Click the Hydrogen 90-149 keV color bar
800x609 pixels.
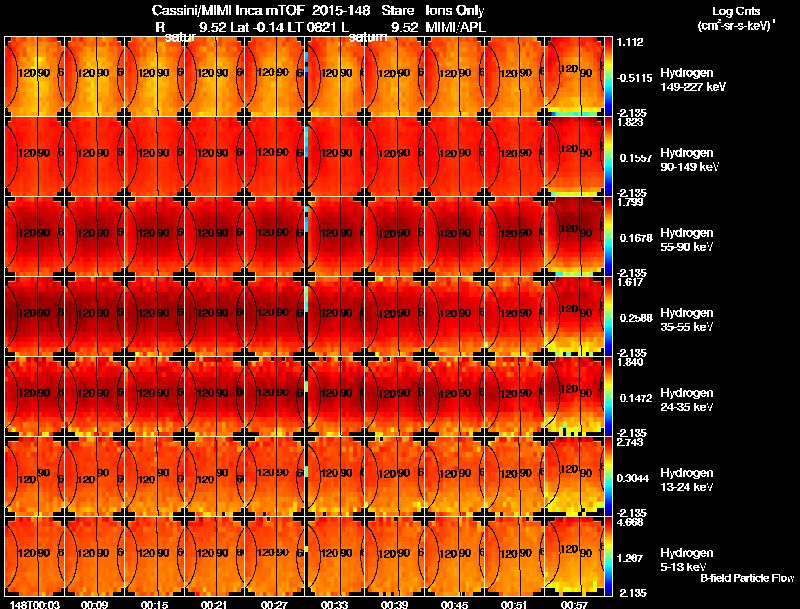[x=608, y=157]
